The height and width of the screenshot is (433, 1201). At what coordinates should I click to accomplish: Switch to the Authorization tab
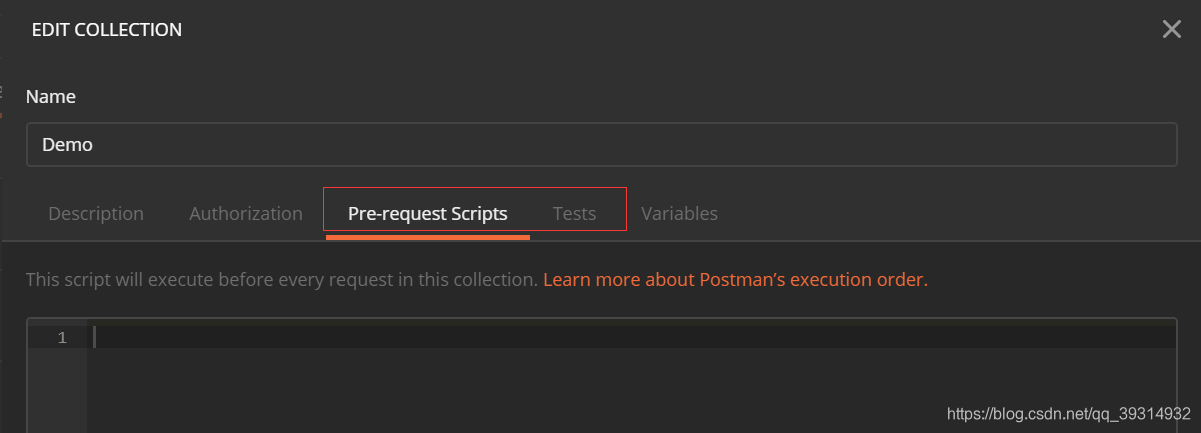point(246,213)
